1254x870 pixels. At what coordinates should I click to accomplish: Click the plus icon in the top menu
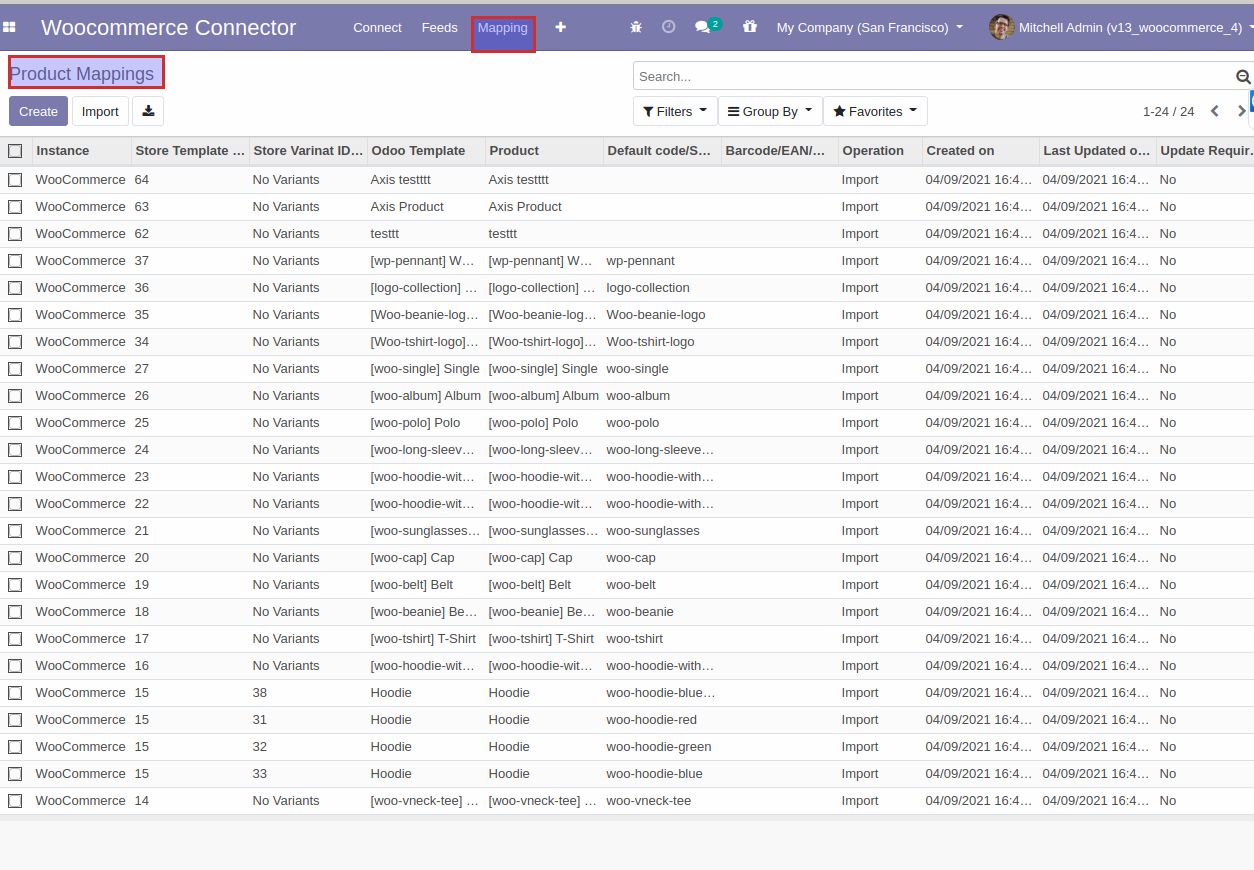(561, 27)
